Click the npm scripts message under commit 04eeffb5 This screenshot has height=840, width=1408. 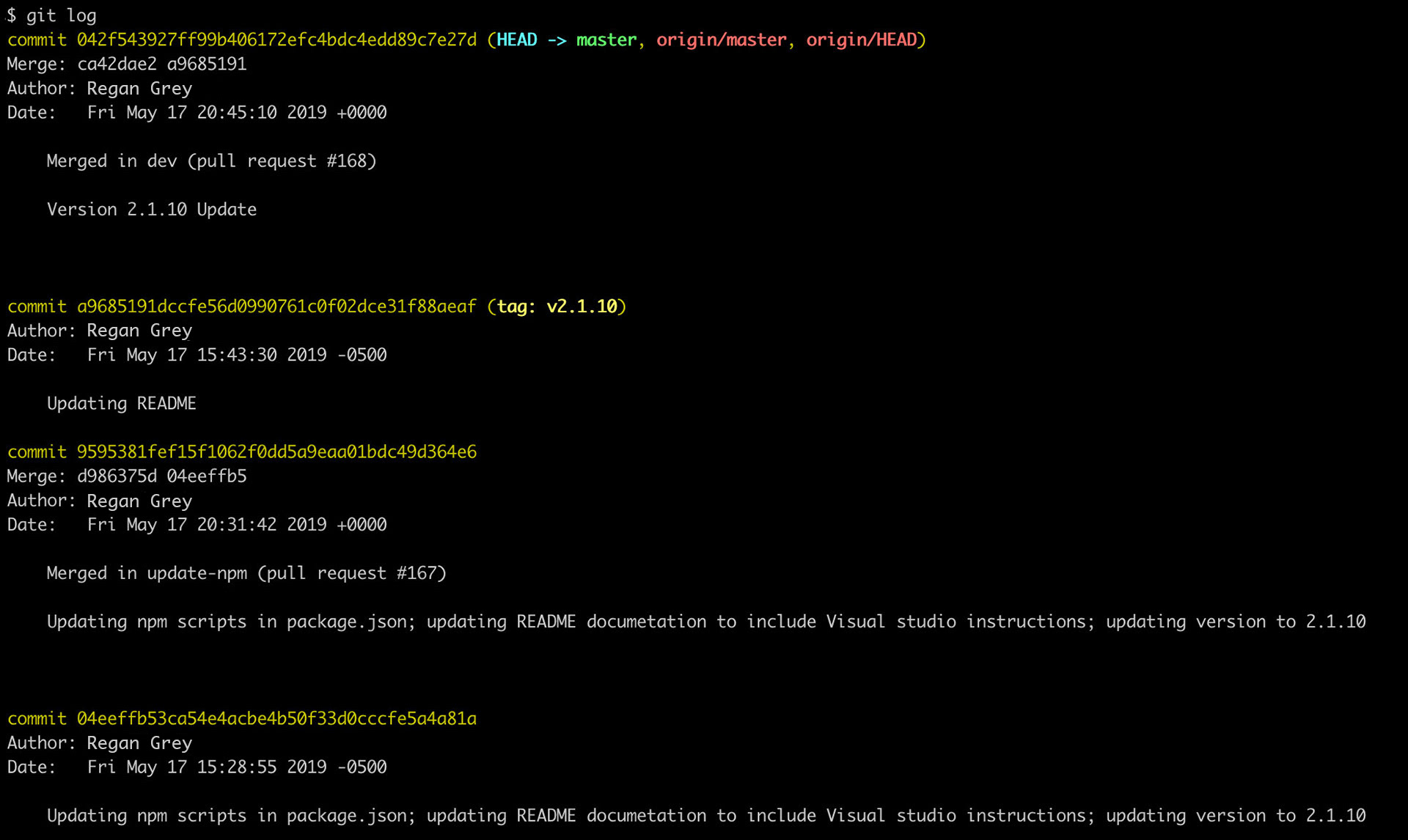point(706,815)
